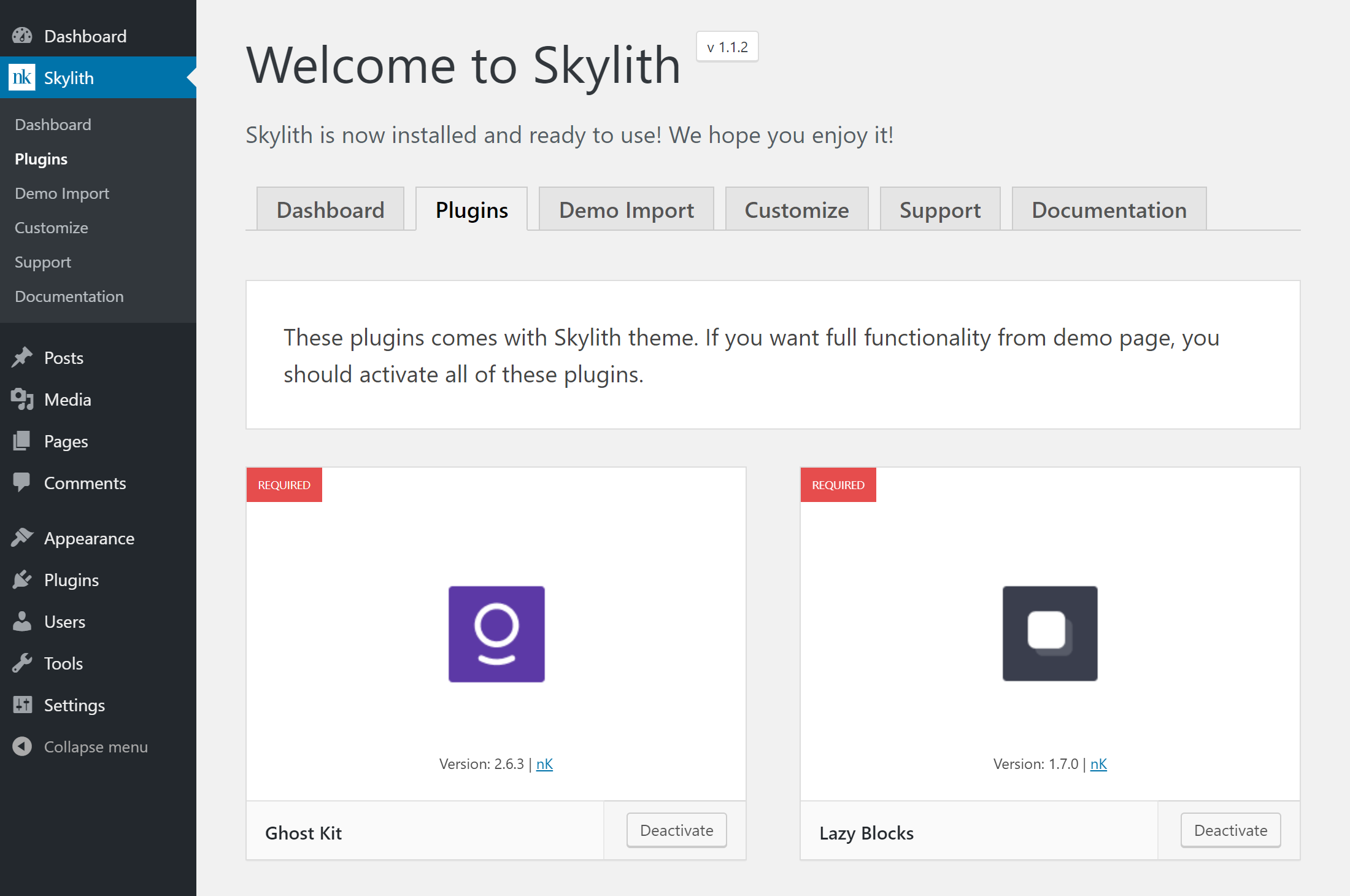Switch to the Support tab
1350x896 pixels.
[940, 209]
